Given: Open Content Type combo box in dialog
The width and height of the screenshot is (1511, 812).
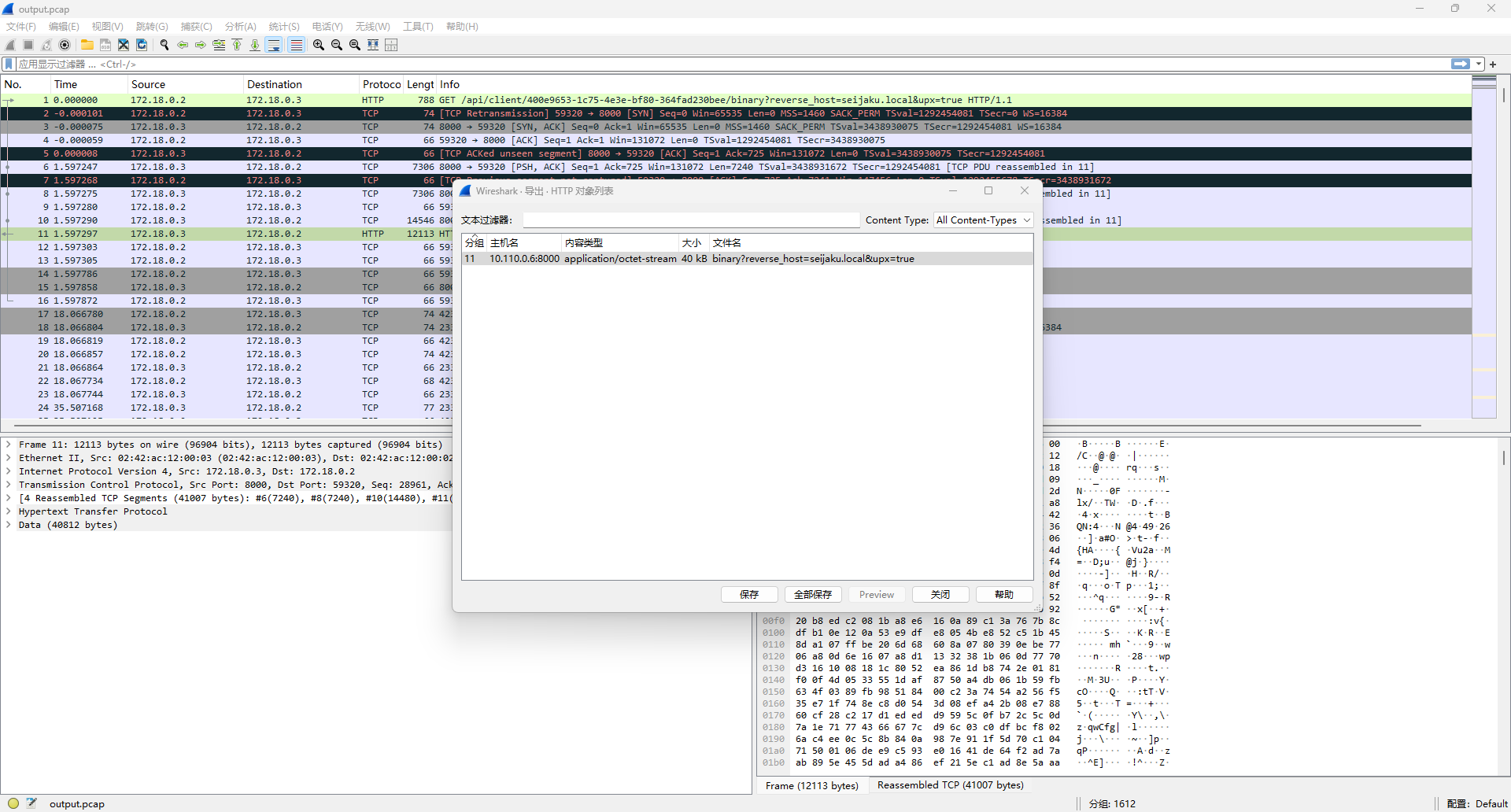Looking at the screenshot, I should coord(983,220).
